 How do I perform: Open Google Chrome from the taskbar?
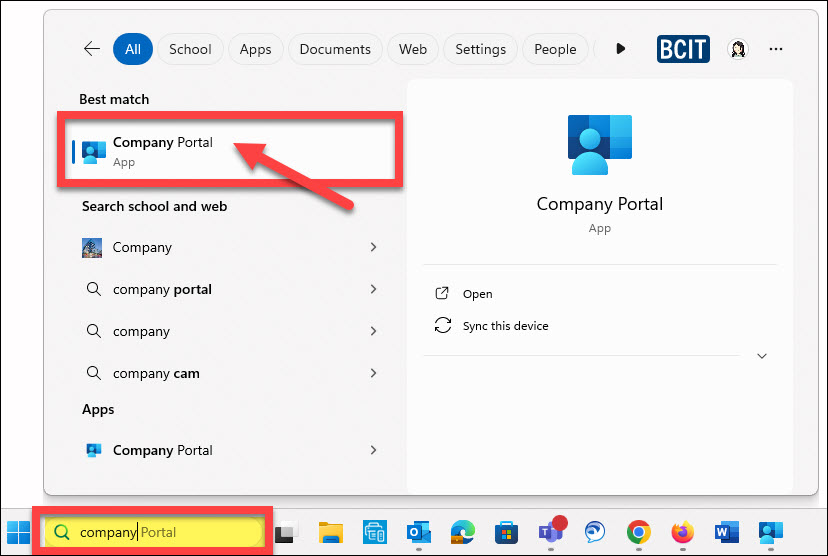[x=638, y=532]
